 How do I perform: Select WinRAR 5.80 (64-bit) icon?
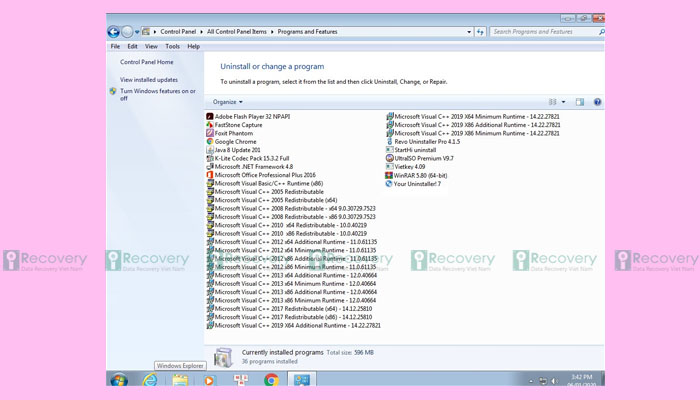[x=389, y=175]
